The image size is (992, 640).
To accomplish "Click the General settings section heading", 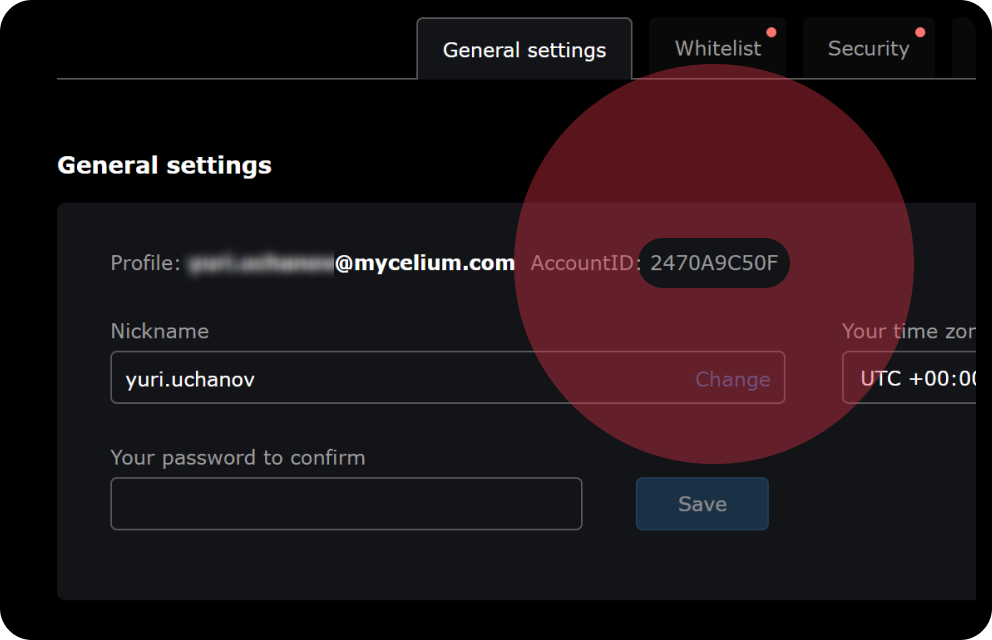I will (164, 165).
